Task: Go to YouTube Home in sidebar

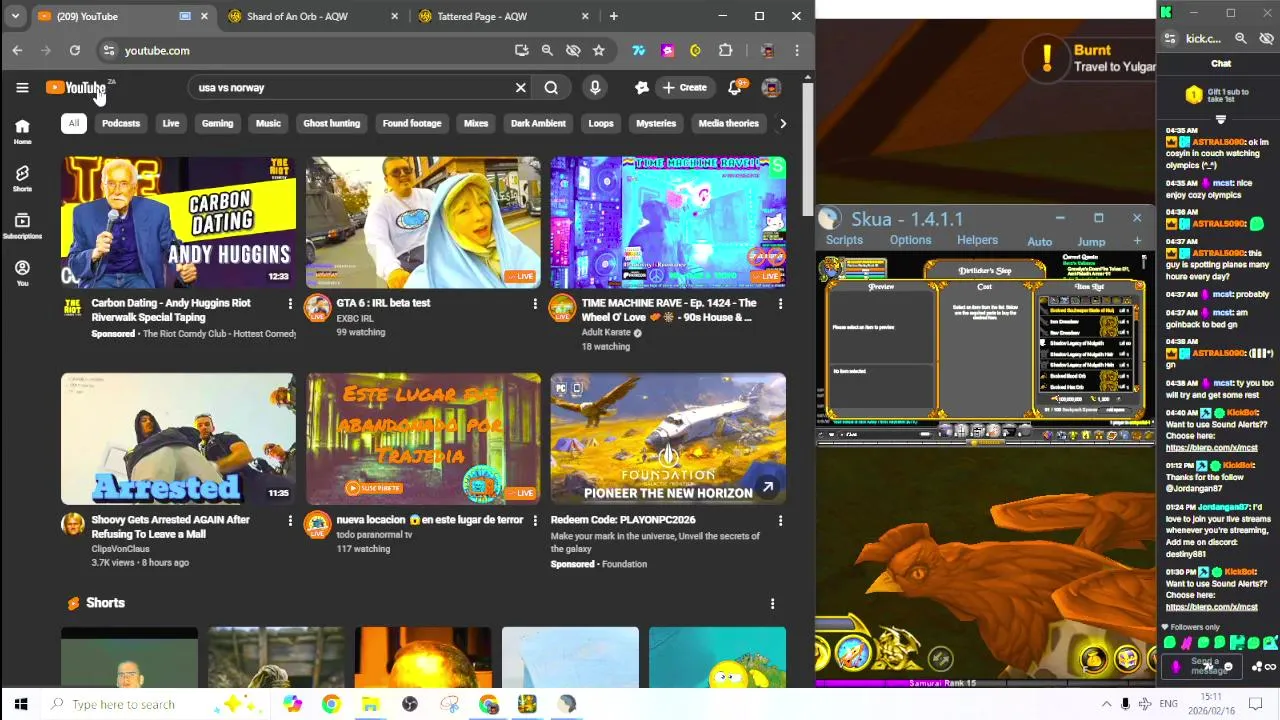Action: click(22, 131)
